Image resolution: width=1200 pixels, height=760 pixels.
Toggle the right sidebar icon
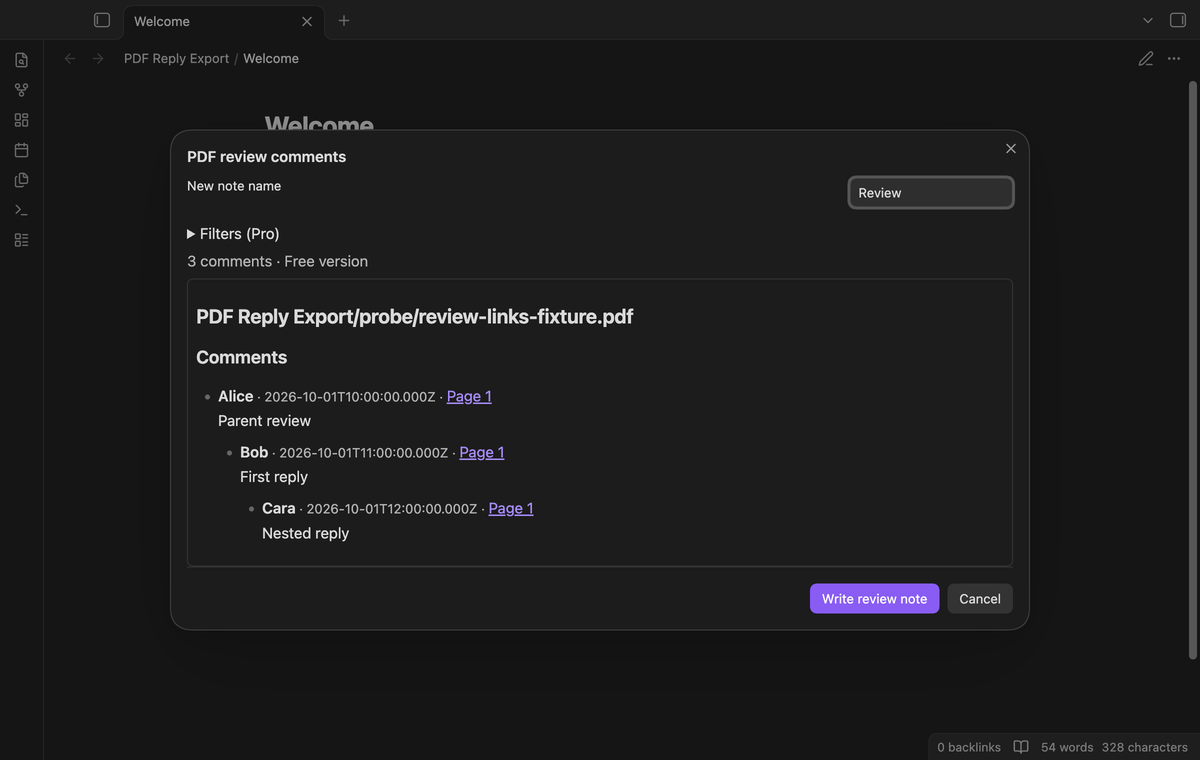1177,20
